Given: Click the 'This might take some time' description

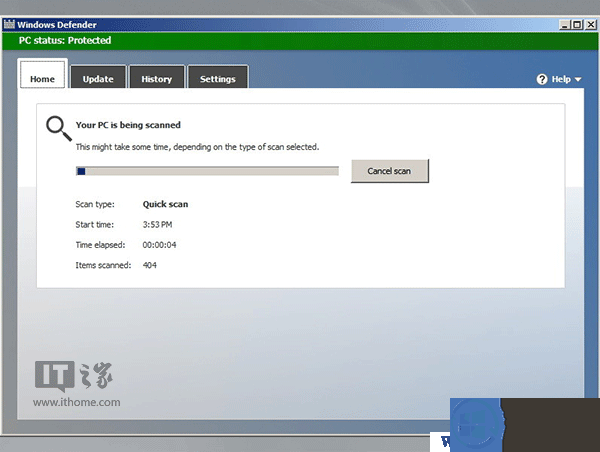Looking at the screenshot, I should (x=197, y=147).
